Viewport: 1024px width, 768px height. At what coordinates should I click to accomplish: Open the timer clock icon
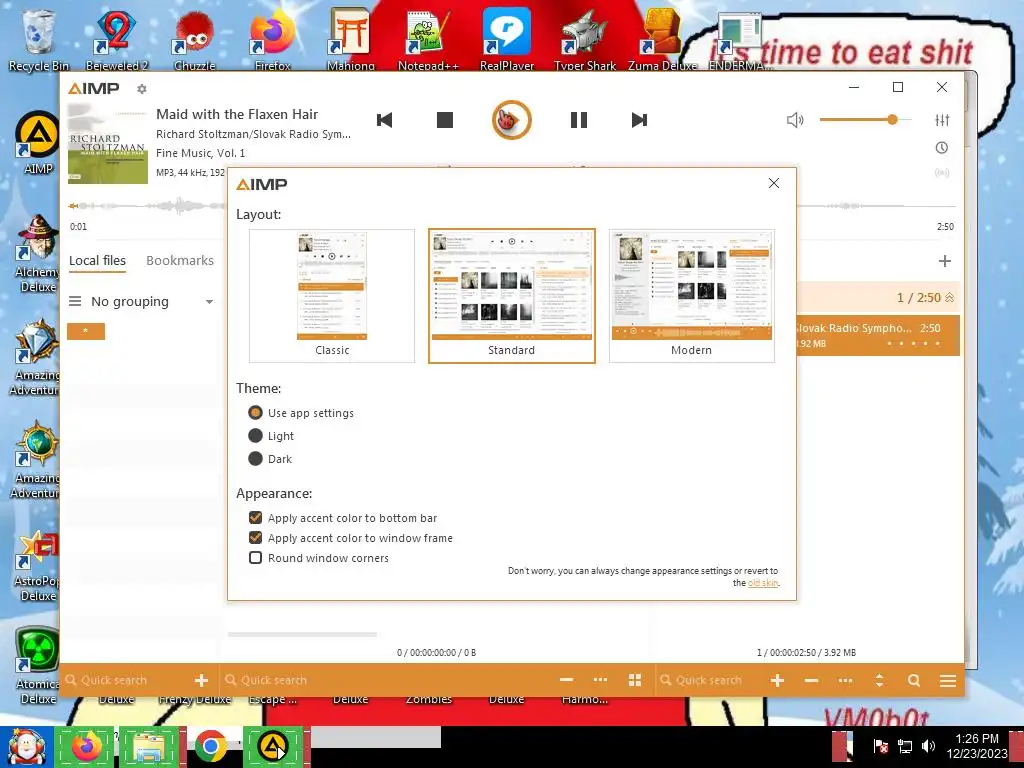tap(942, 148)
